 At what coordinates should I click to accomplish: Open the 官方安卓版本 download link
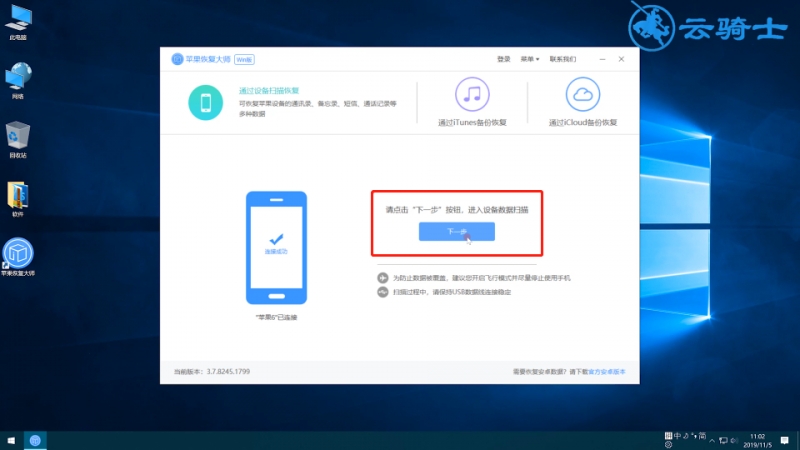[607, 372]
